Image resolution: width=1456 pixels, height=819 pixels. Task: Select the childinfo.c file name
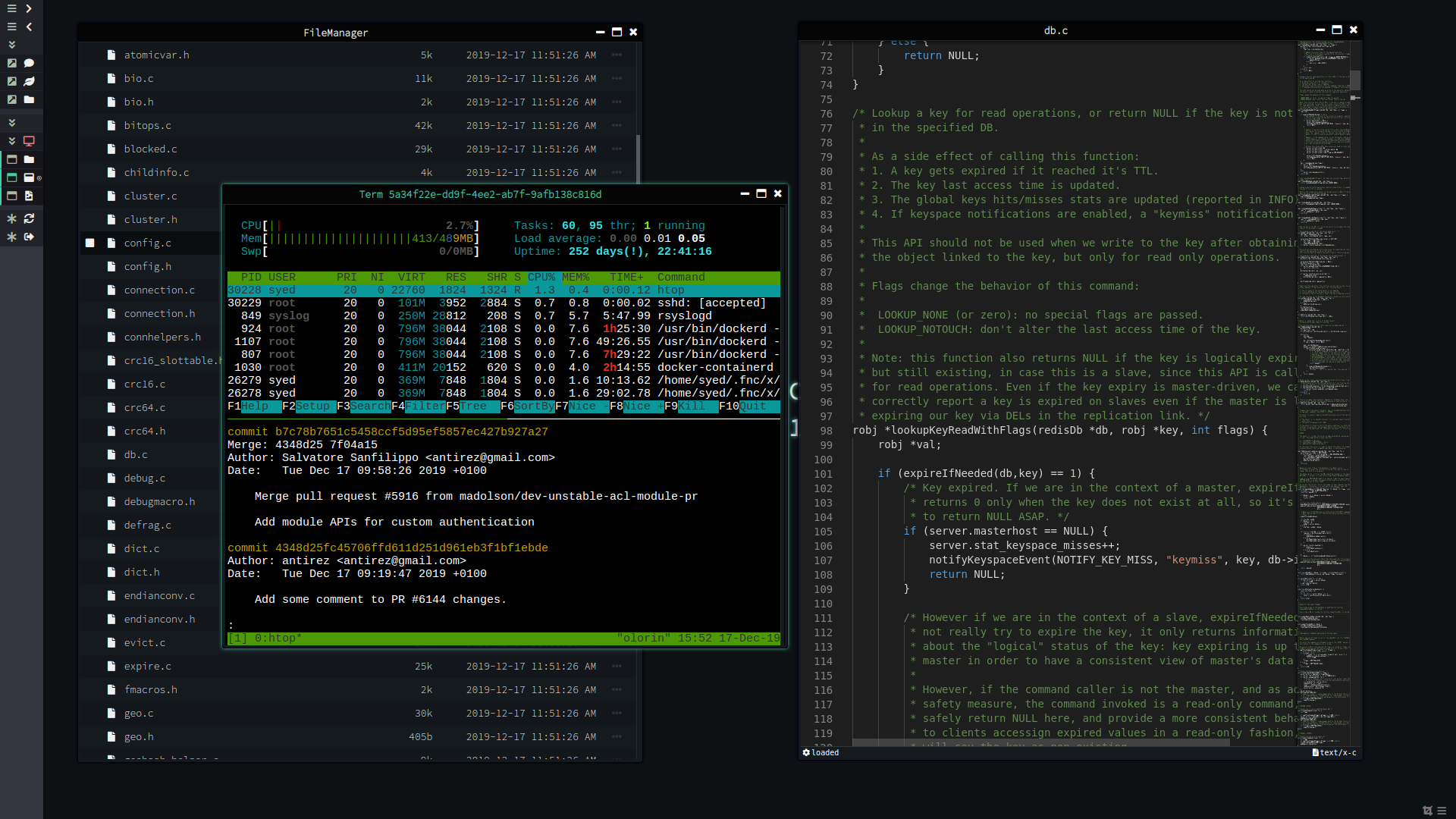pos(156,172)
